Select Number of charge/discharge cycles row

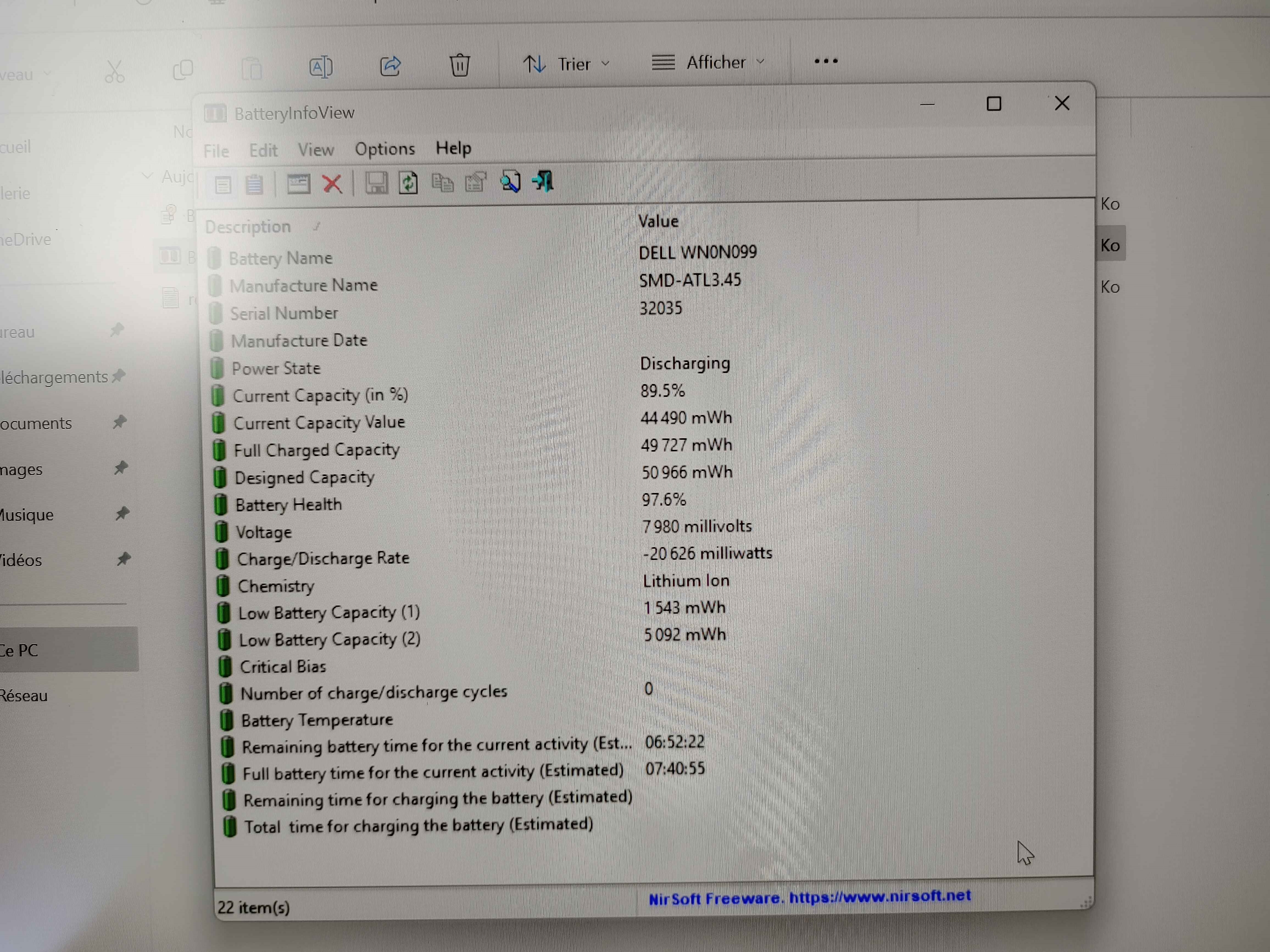click(x=436, y=691)
